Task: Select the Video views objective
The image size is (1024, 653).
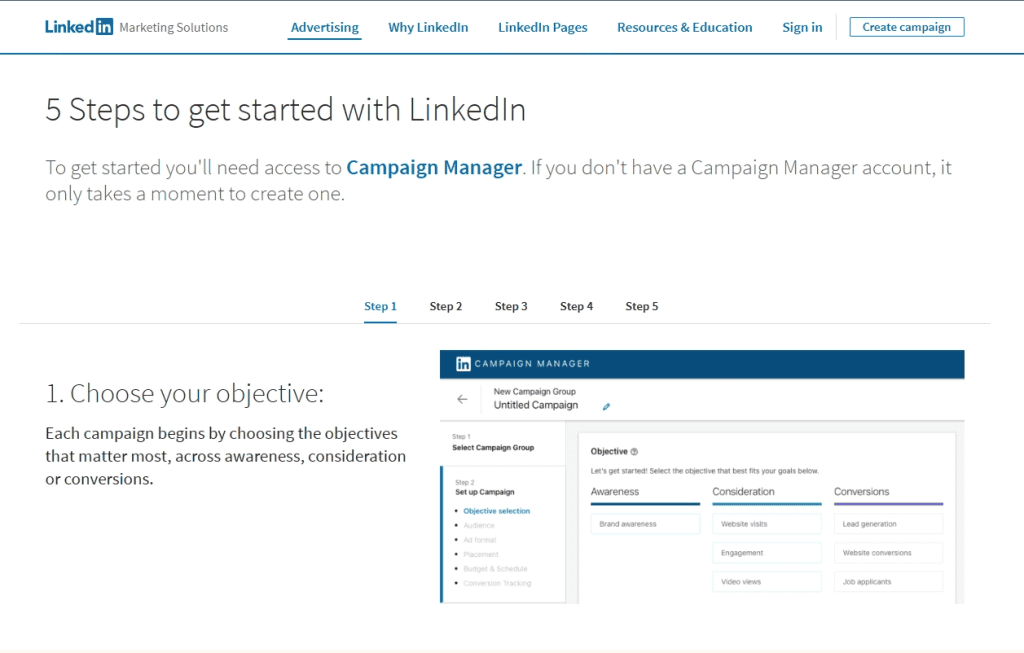Action: (767, 581)
